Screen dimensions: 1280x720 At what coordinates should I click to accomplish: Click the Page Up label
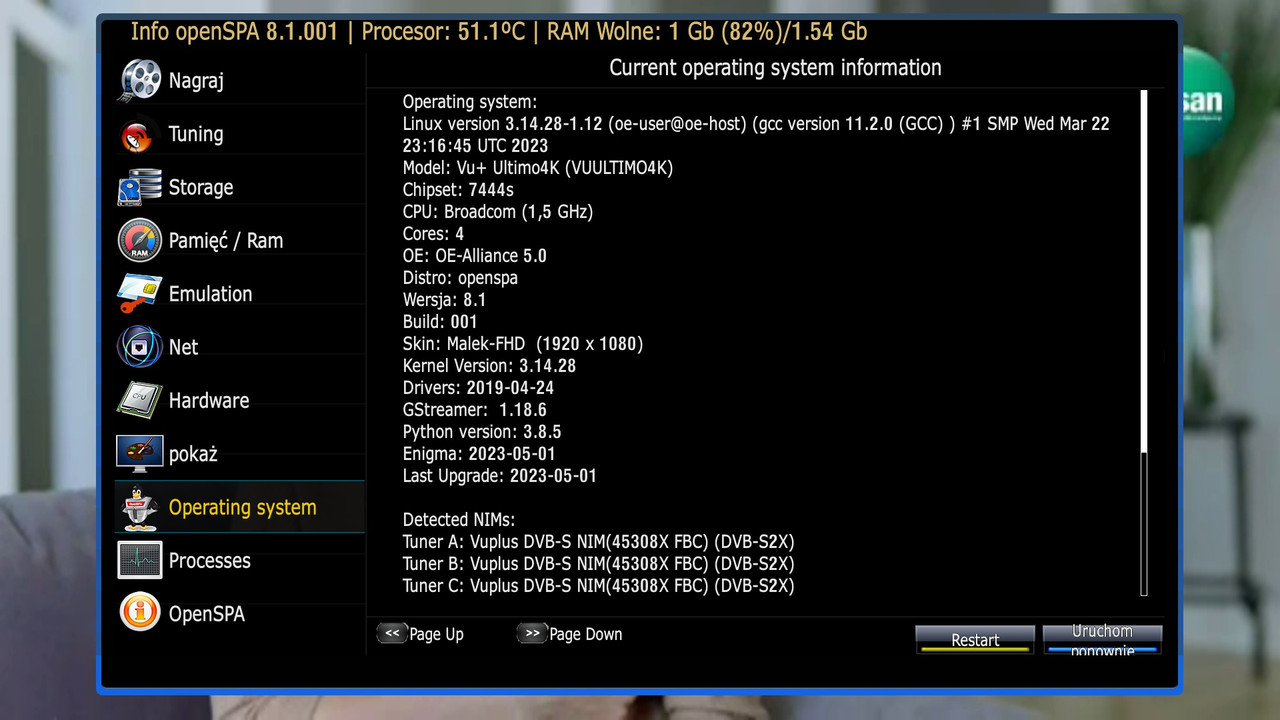(x=436, y=634)
